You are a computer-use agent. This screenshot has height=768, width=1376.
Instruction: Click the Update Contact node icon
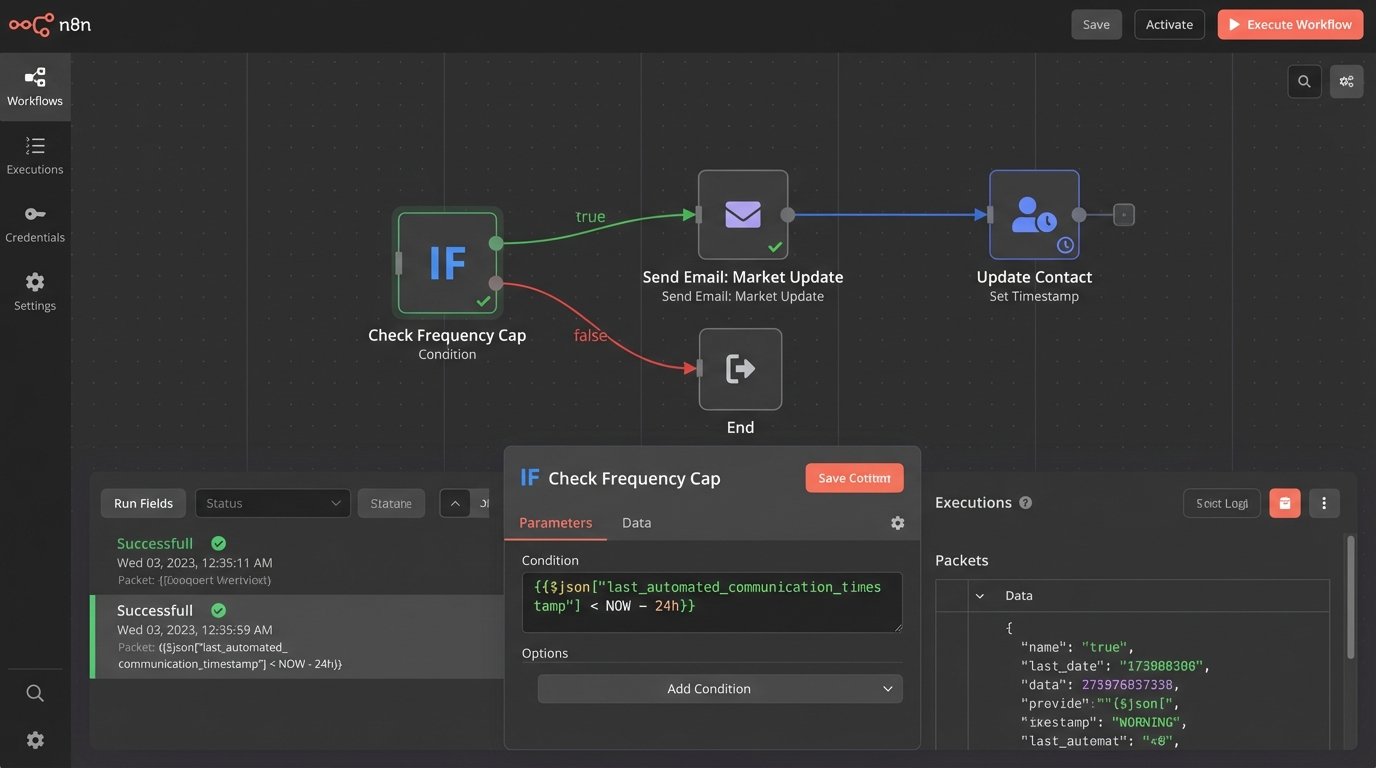click(1034, 215)
